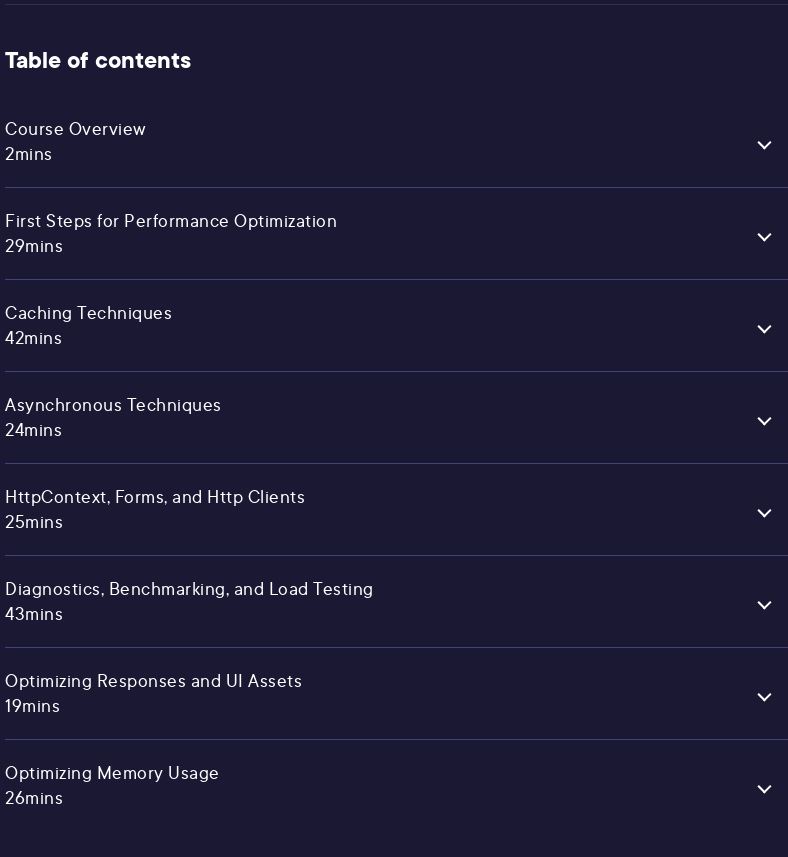Screen dimensions: 788x857
Task: Expand the Course Overview chevron
Action: click(764, 145)
